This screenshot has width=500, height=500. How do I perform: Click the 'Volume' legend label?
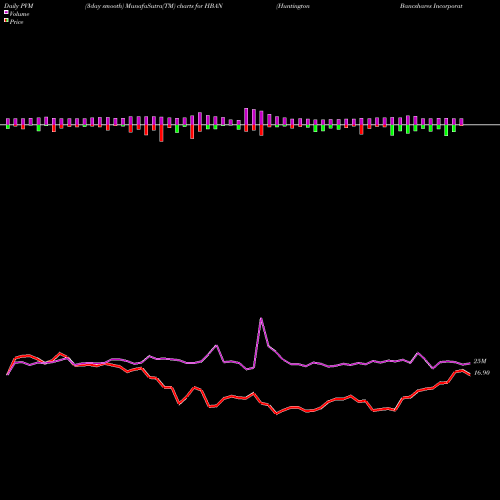(19, 14)
